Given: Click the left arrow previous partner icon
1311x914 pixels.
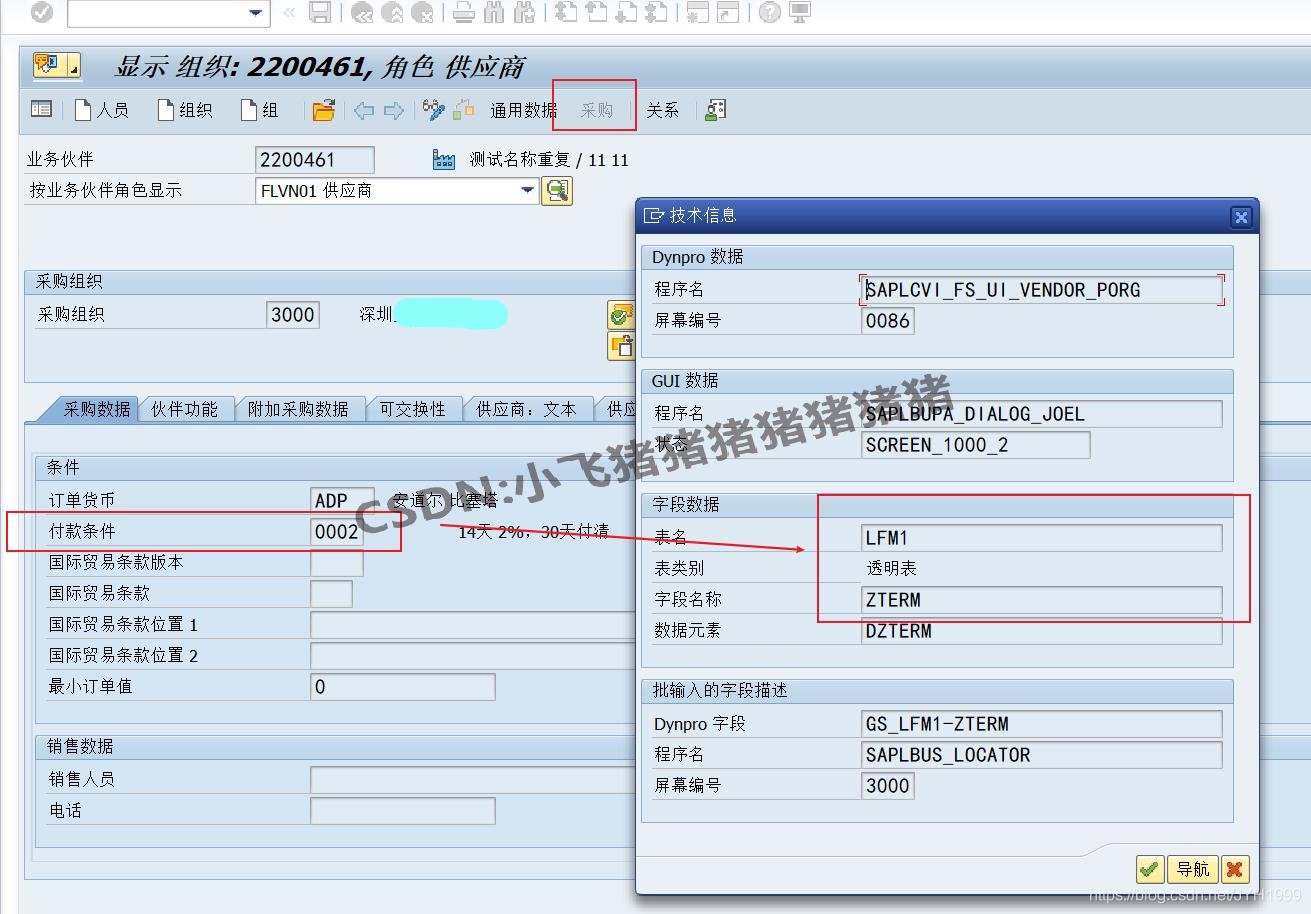Looking at the screenshot, I should coord(364,110).
